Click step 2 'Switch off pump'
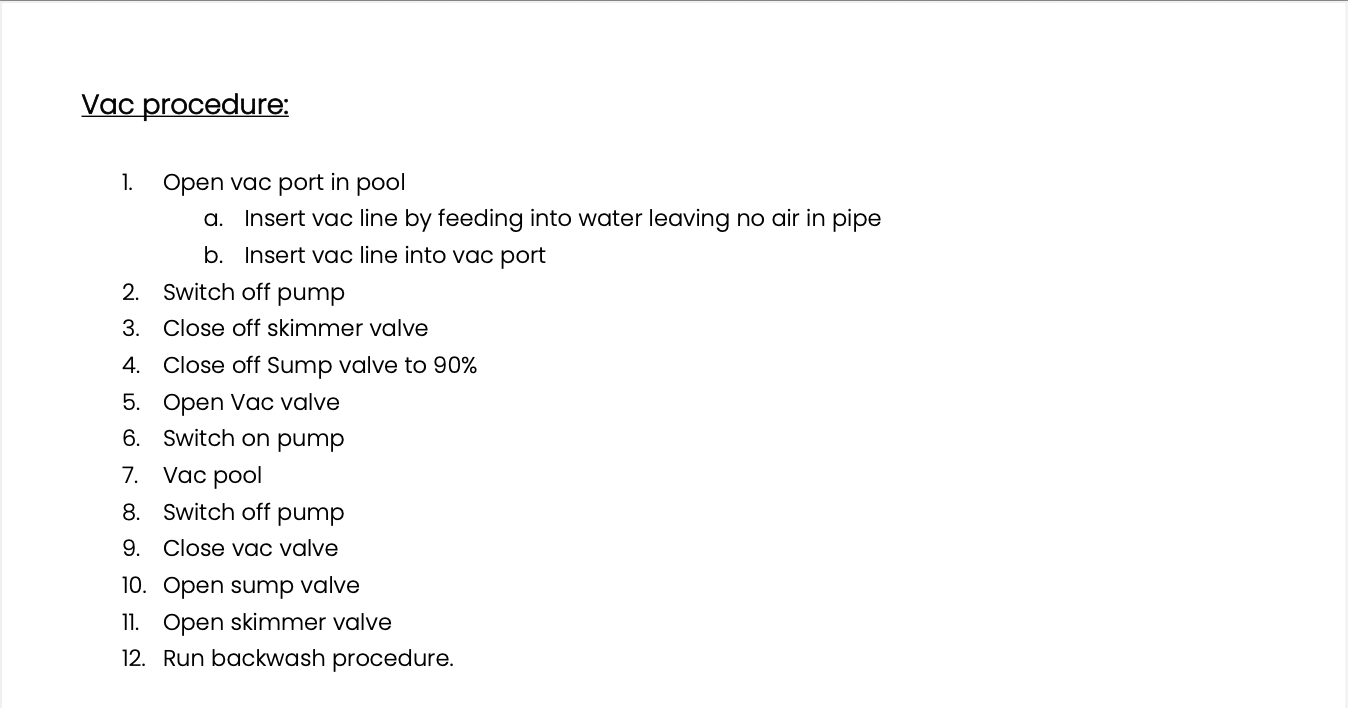This screenshot has width=1348, height=708. click(x=254, y=293)
